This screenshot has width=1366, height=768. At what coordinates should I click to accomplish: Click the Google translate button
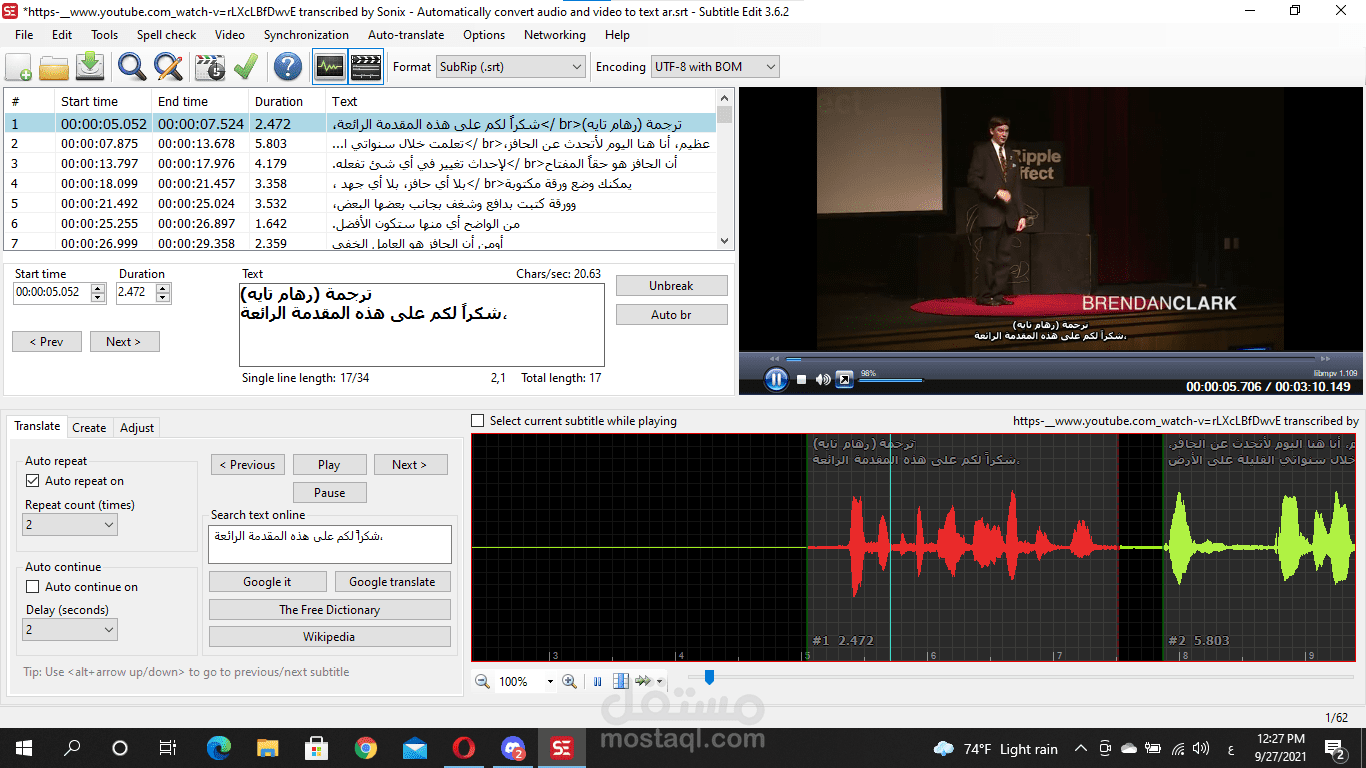click(x=392, y=582)
